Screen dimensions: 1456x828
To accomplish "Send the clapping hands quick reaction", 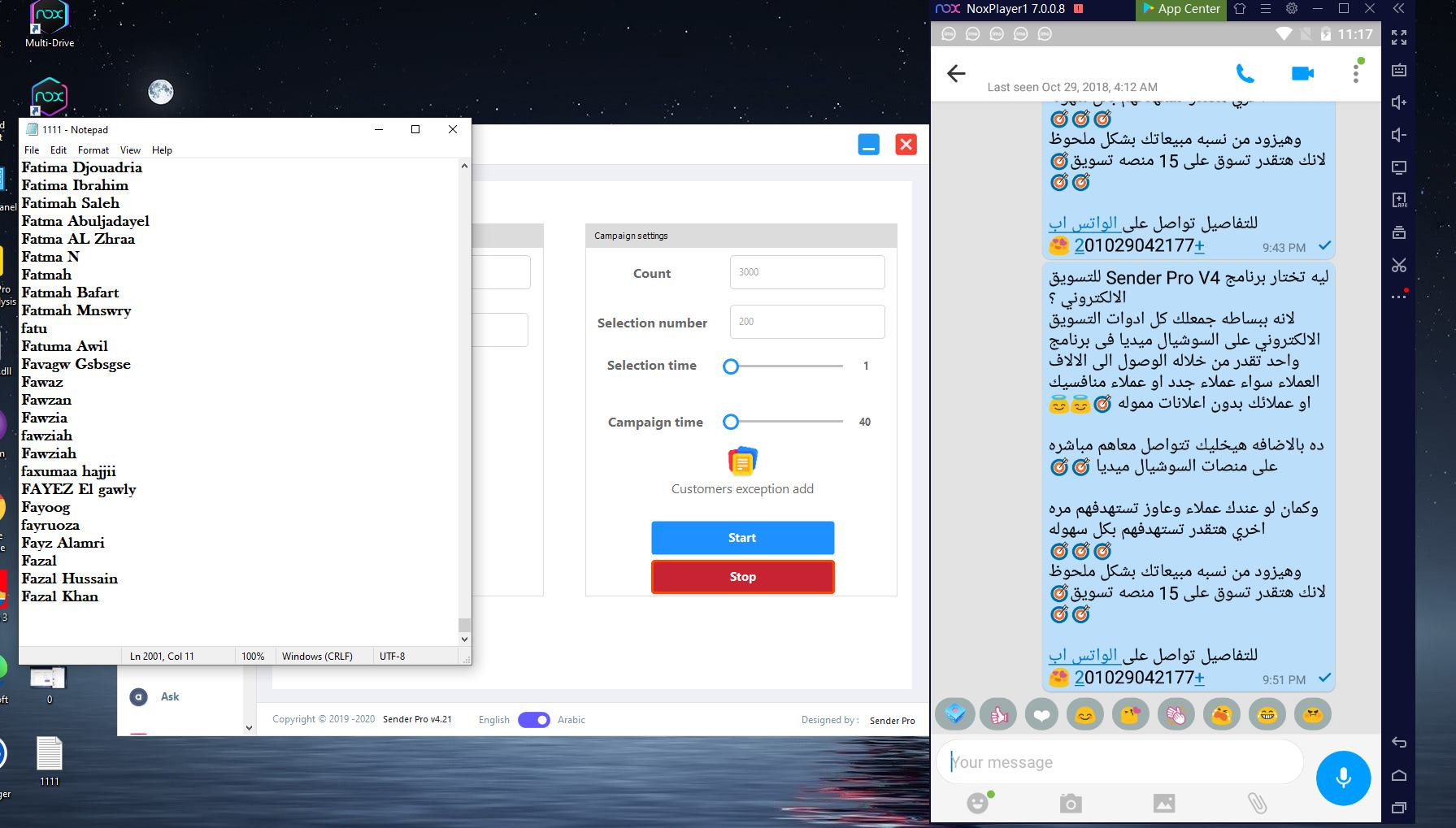I will [x=1176, y=714].
